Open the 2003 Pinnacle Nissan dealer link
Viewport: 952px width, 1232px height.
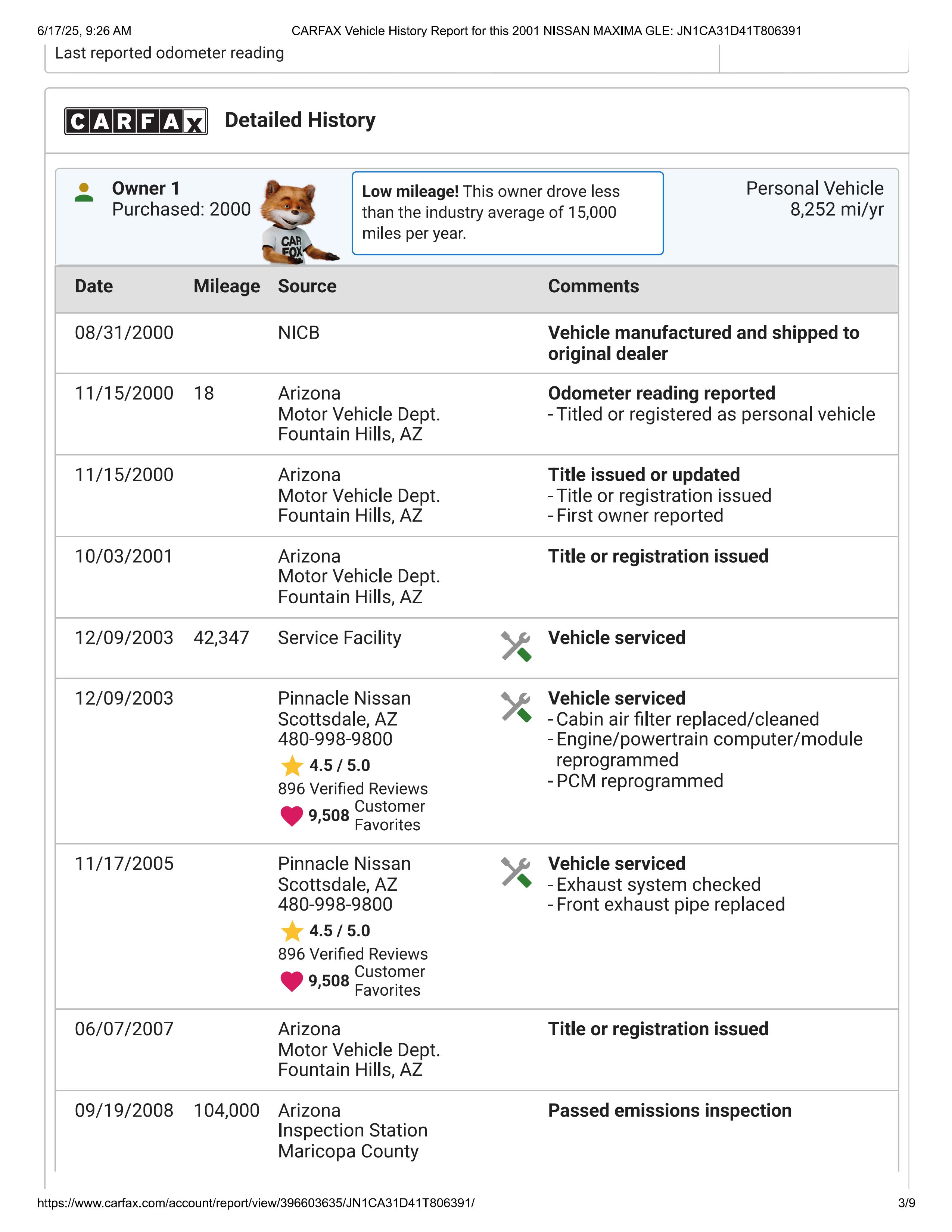(344, 699)
